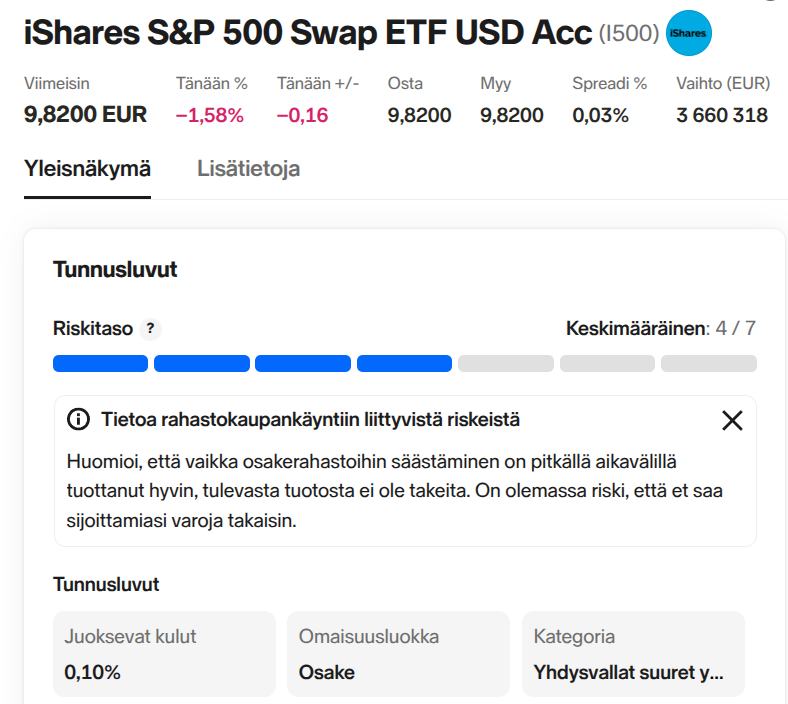
Task: Switch to the Lisätietoja tab
Action: (248, 169)
